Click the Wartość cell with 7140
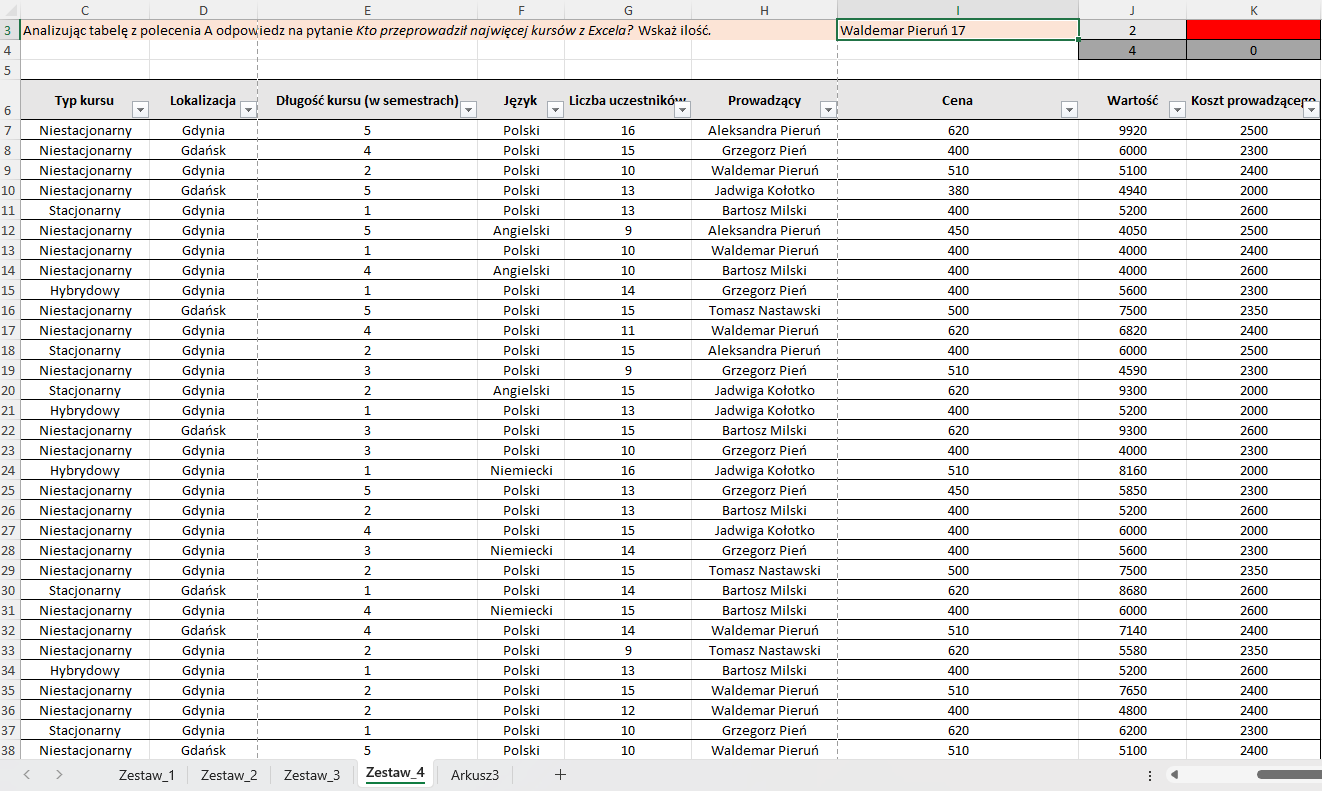Viewport: 1322px width, 792px height. tap(1132, 630)
